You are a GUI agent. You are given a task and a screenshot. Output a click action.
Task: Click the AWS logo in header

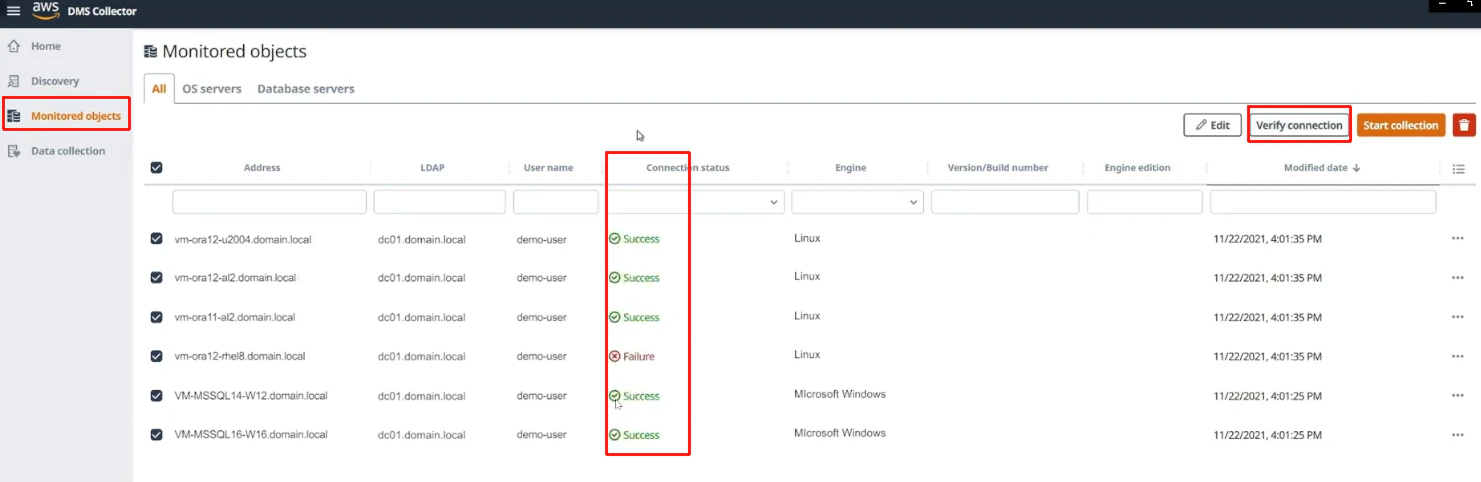pos(46,10)
